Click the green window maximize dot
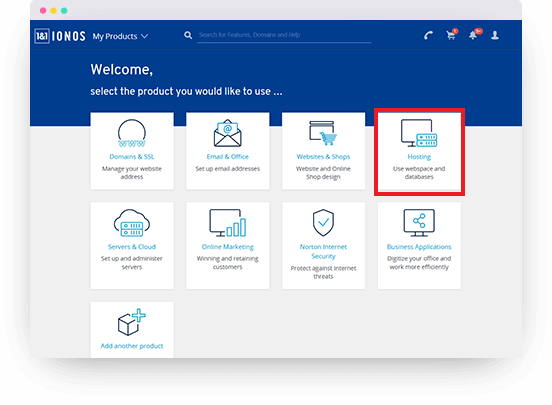 [x=64, y=11]
